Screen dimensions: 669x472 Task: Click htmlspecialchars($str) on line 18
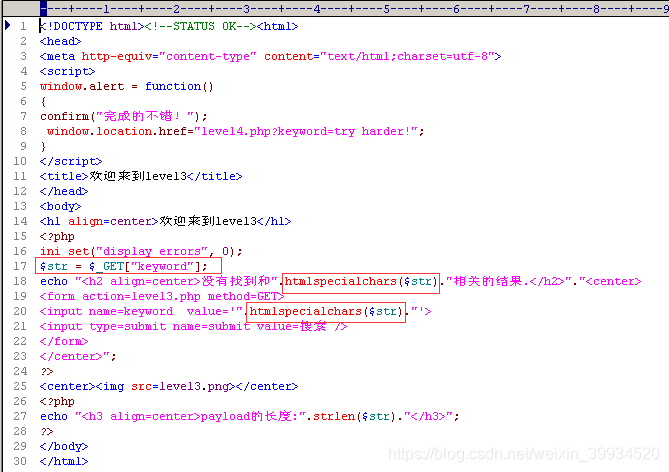click(x=361, y=282)
